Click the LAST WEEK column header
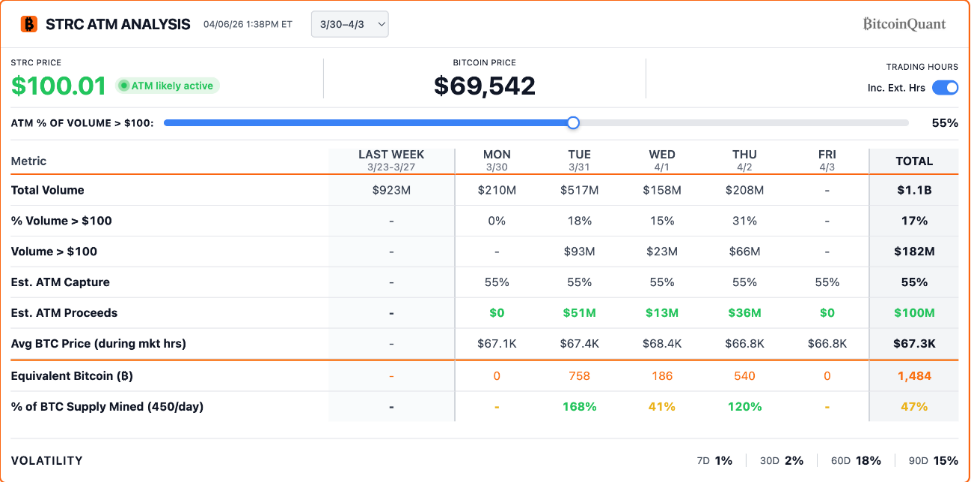 point(391,160)
